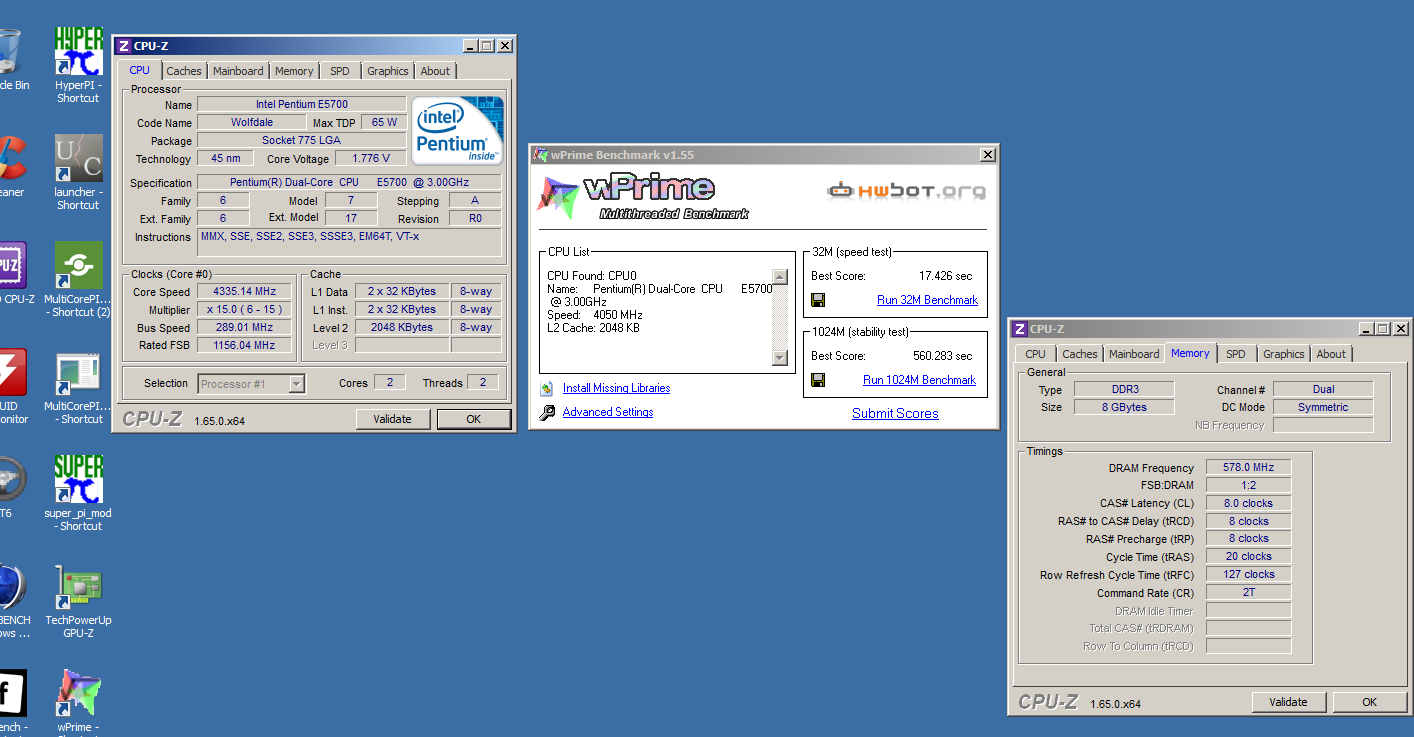Screen dimensions: 1414x737
Task: Open Mainboard tab in CPU window
Action: point(238,71)
